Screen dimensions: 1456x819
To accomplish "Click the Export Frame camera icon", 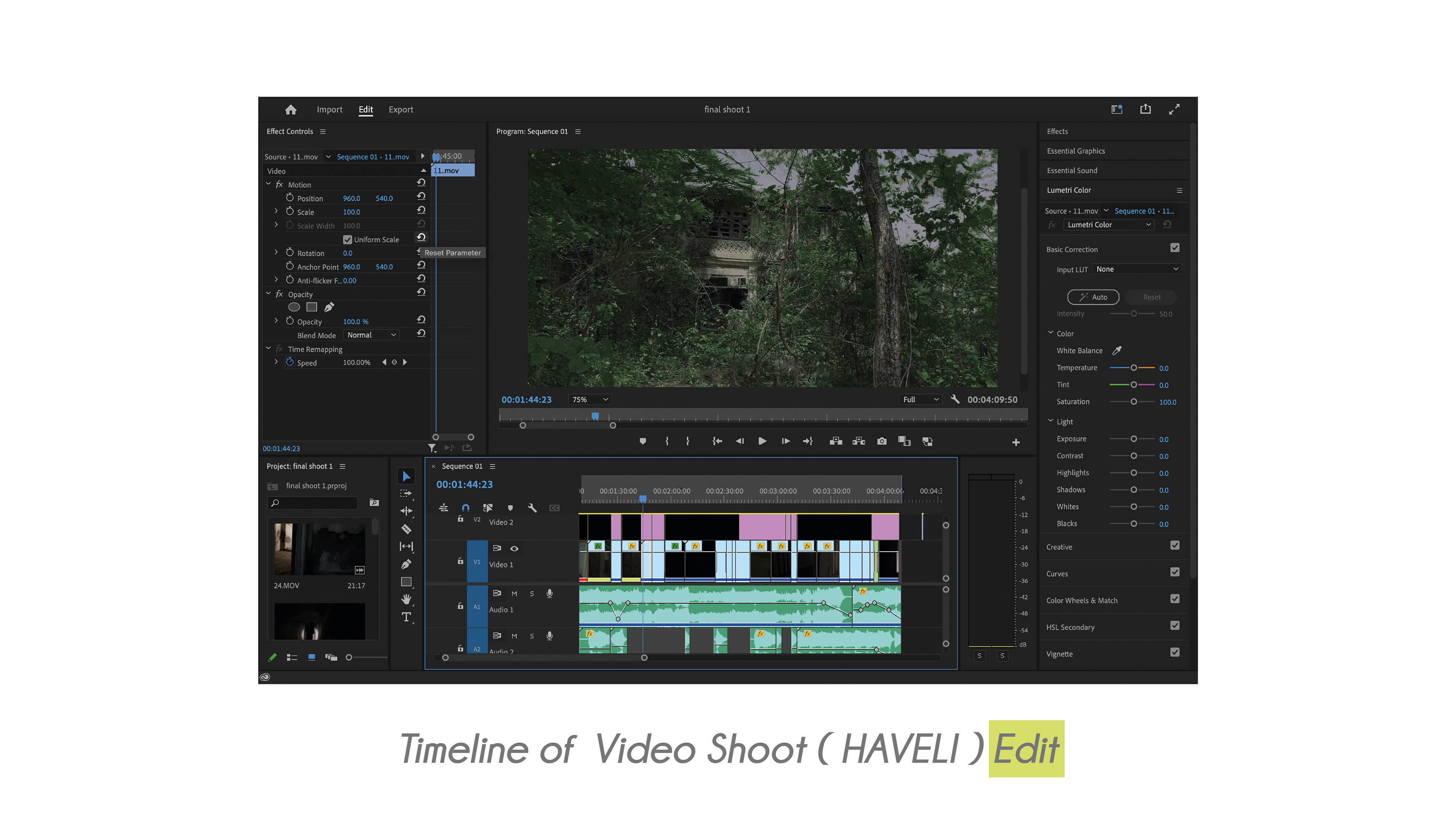I will (882, 441).
